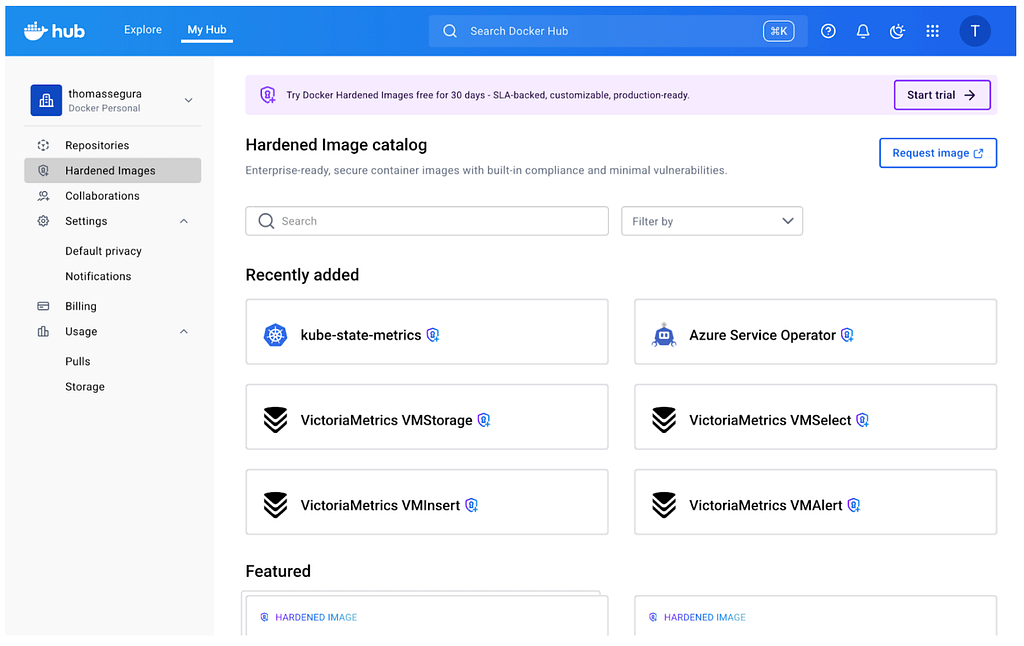This screenshot has height=646, width=1024.
Task: Open the notifications bell icon
Action: click(x=863, y=31)
